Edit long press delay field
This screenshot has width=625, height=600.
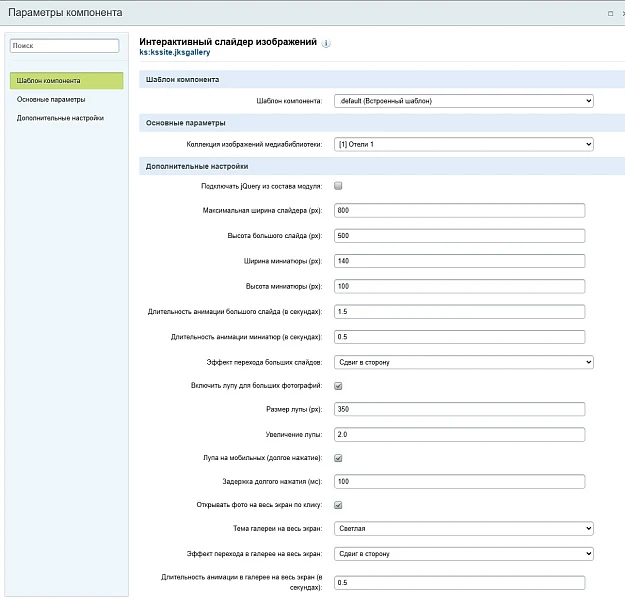point(460,482)
